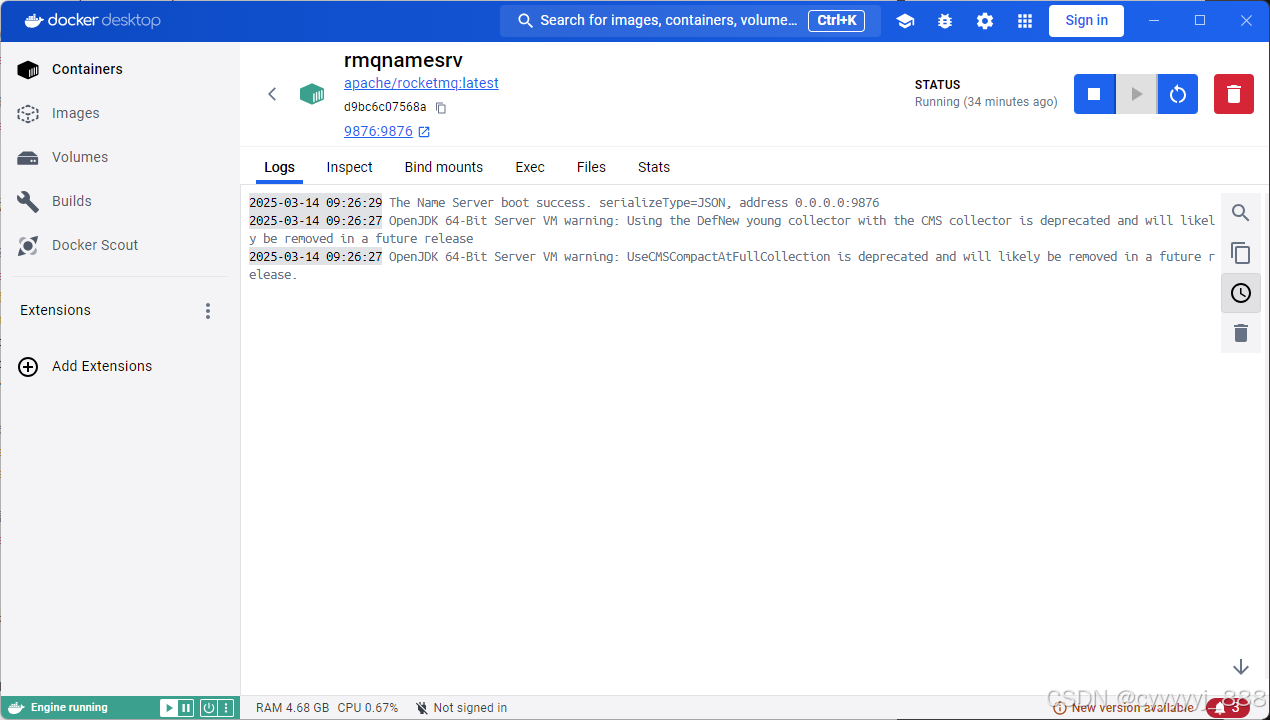Viewport: 1270px width, 720px height.
Task: Open the Stats tab
Action: [653, 167]
